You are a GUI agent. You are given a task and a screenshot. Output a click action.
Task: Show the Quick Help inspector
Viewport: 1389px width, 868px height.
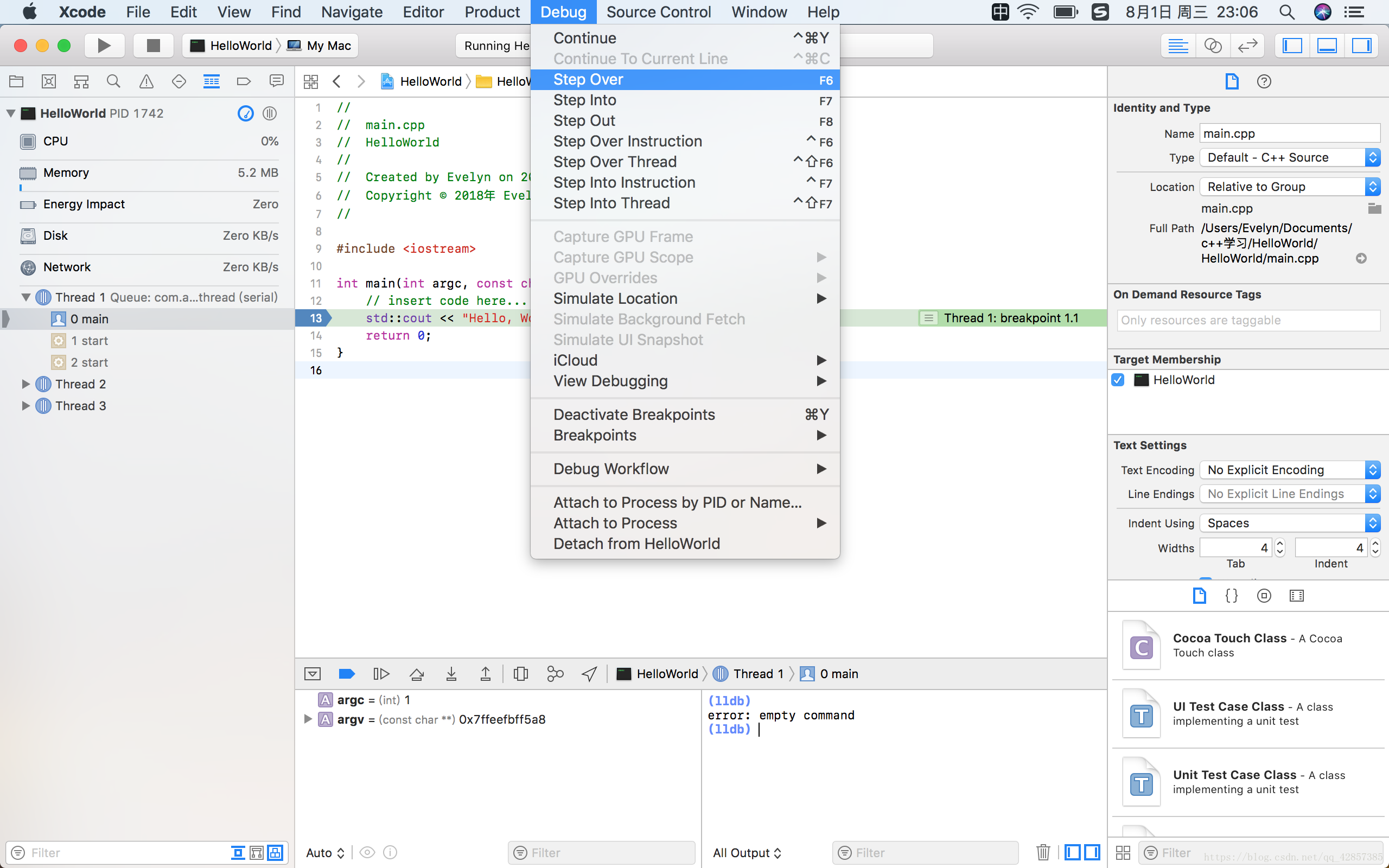(1264, 81)
